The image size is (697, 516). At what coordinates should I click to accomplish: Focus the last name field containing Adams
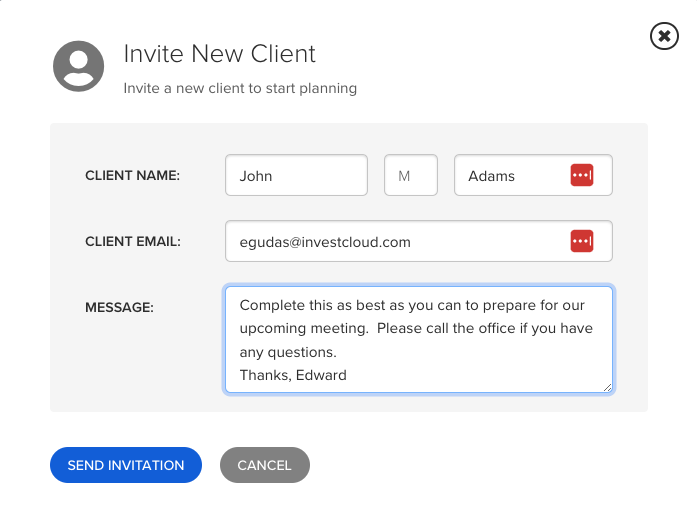(533, 175)
